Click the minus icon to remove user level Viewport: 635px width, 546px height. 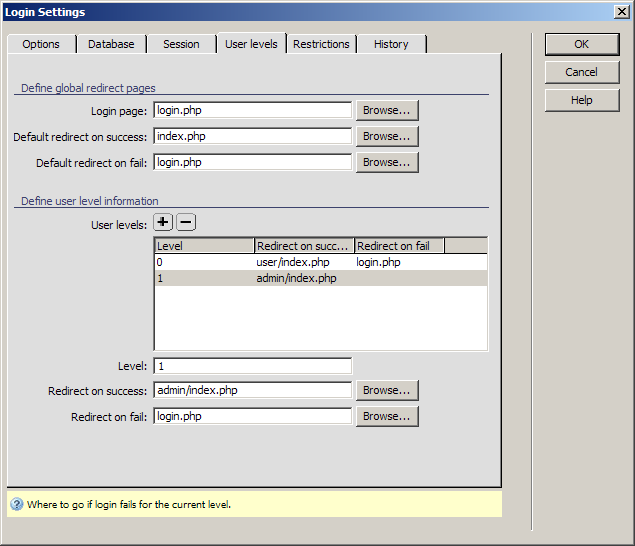point(186,223)
